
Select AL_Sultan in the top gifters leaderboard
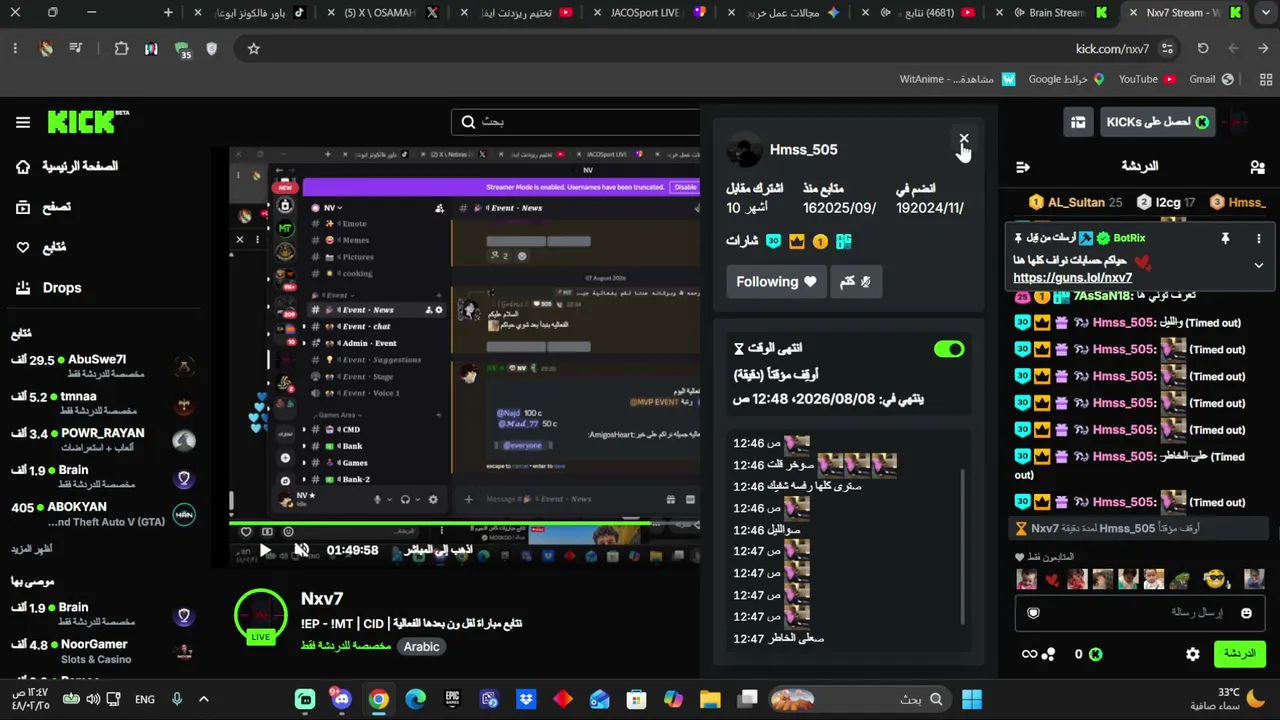coord(1076,202)
